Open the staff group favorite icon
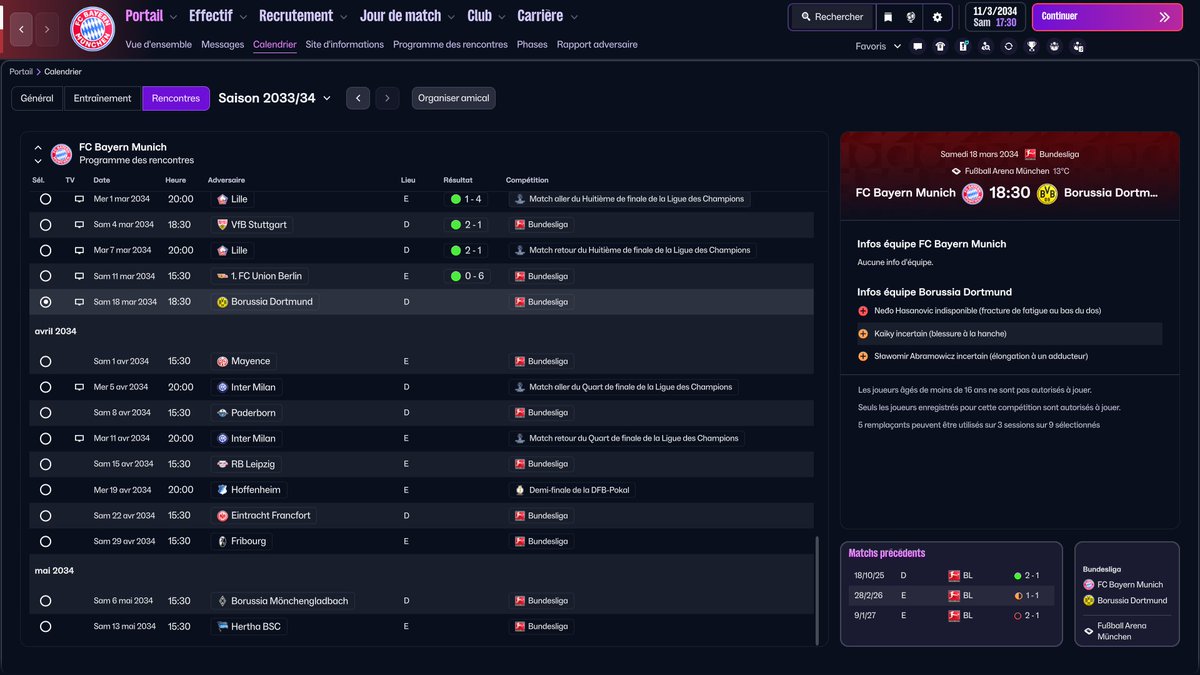Viewport: 1200px width, 675px height. point(1054,46)
